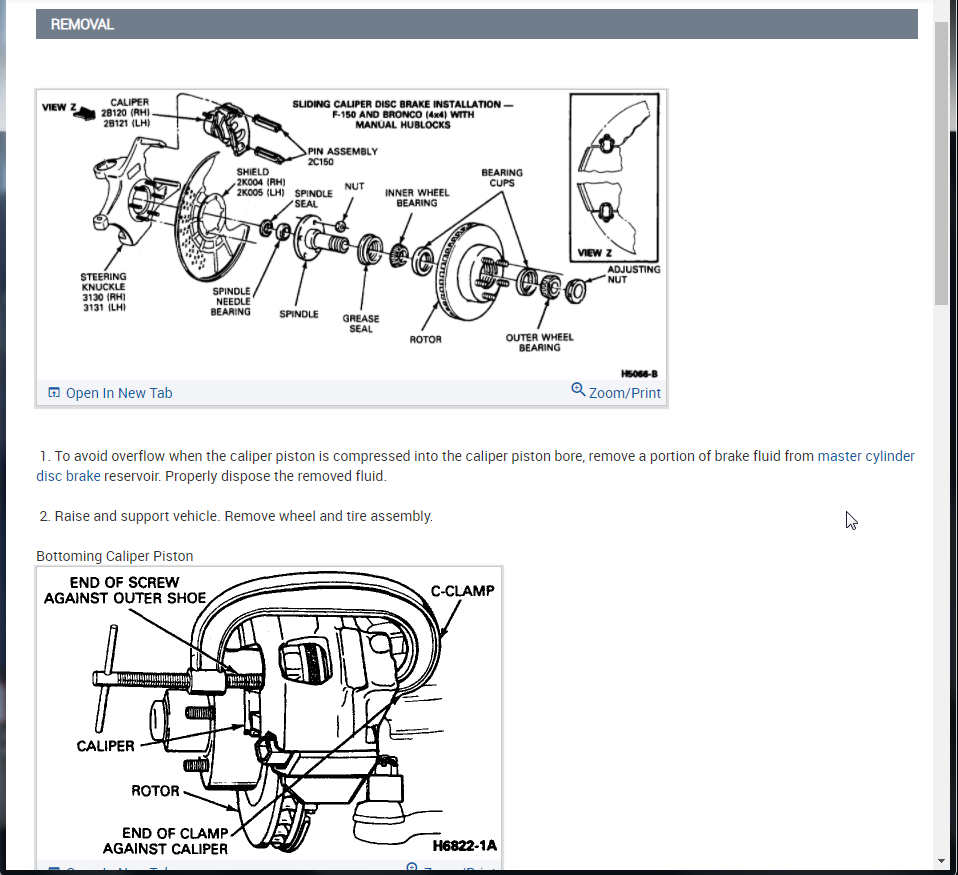Viewport: 958px width, 875px height.
Task: Click step 2 'Raise and support vehicle' text
Action: coord(236,516)
